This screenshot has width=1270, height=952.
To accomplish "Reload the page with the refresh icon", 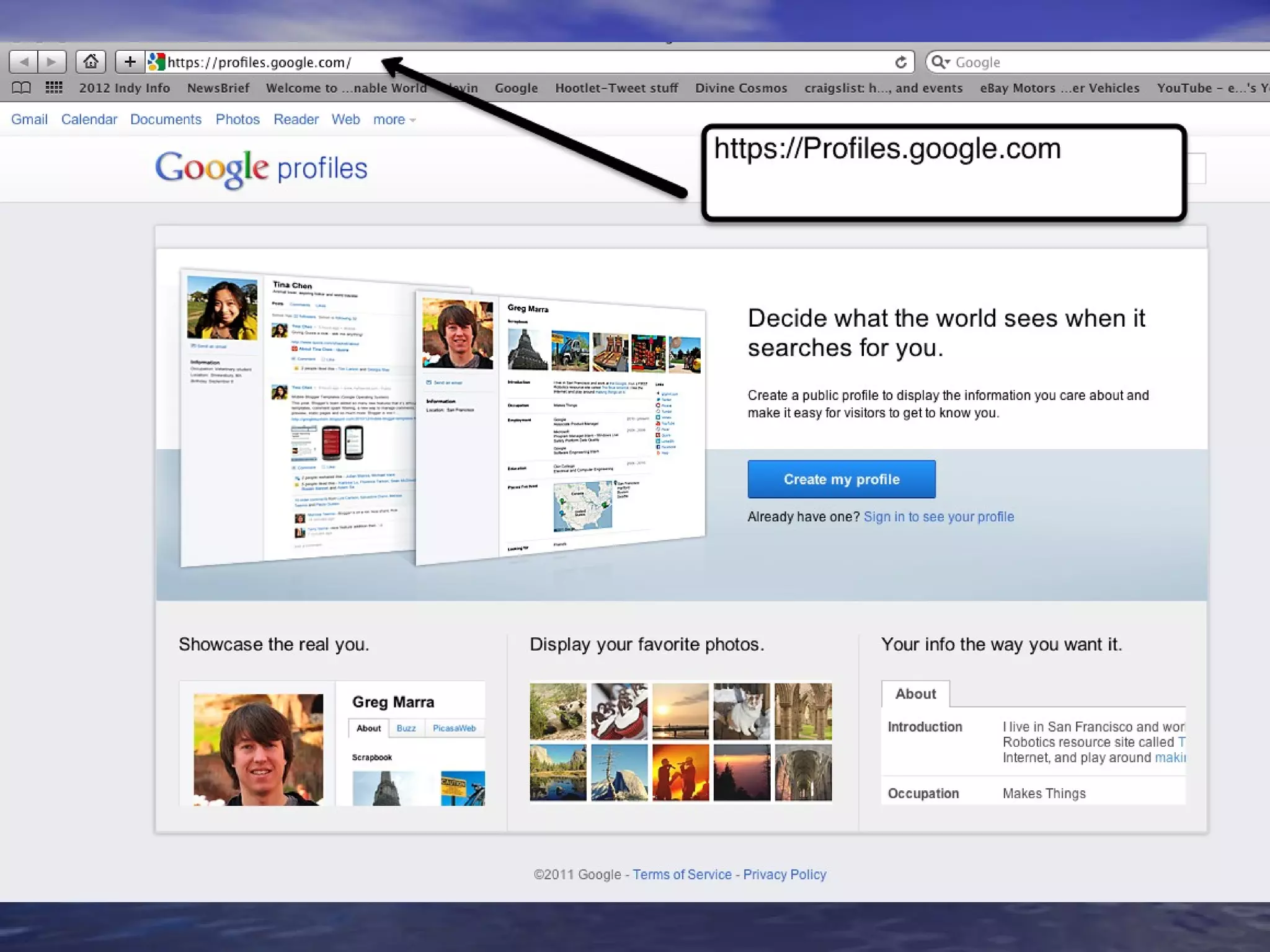I will click(x=900, y=62).
